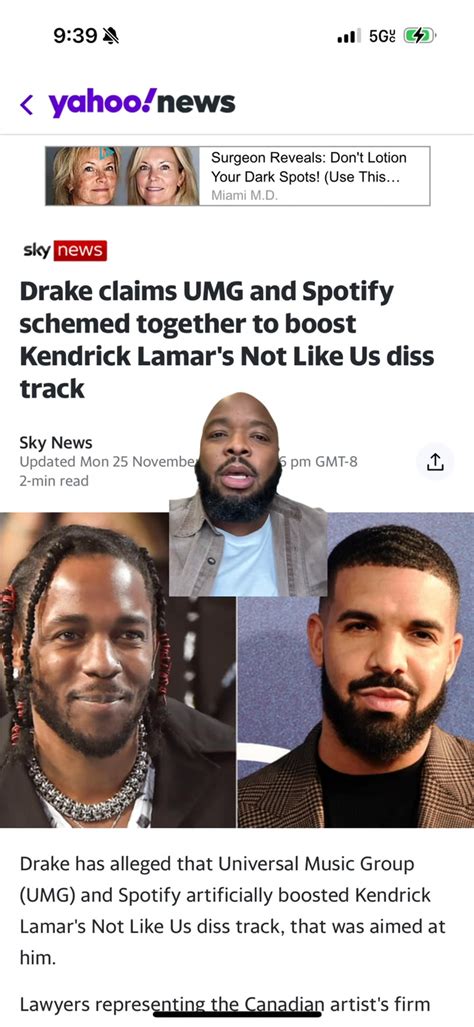This screenshot has height=1027, width=474.
Task: Tap the Miami M.D. advertiser label
Action: pos(245,195)
